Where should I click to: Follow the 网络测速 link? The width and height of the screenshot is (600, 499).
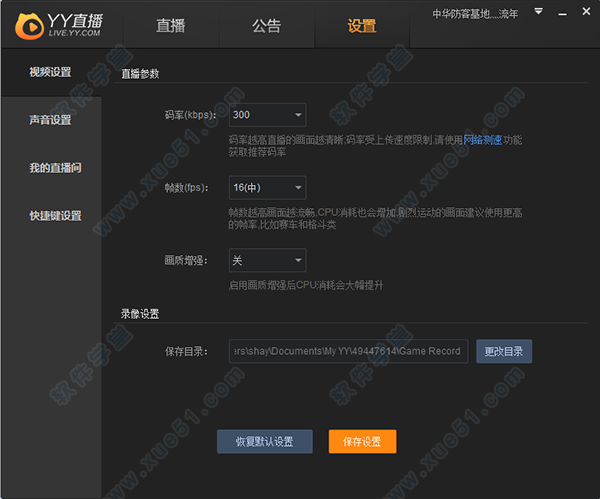483,140
